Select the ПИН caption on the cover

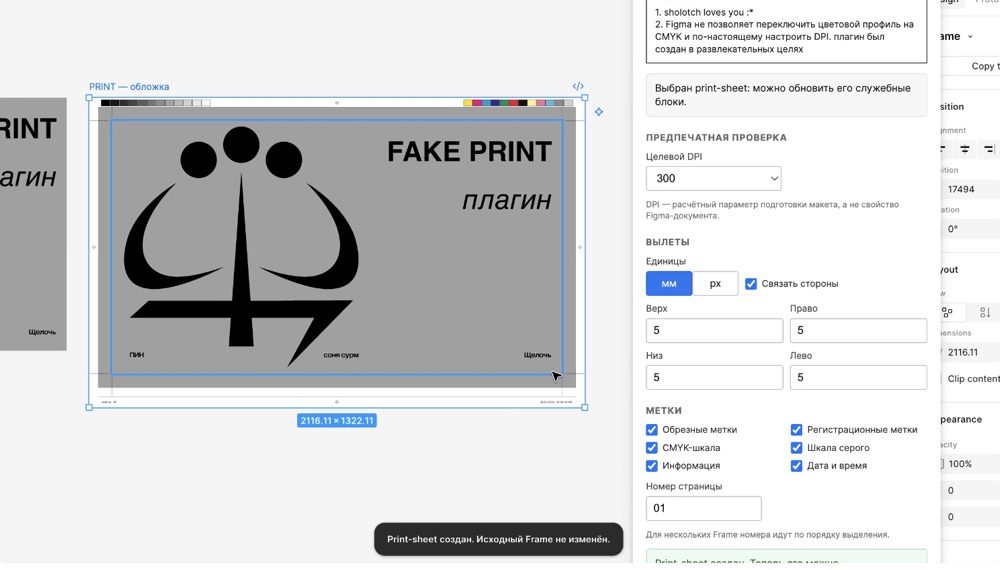click(x=136, y=355)
